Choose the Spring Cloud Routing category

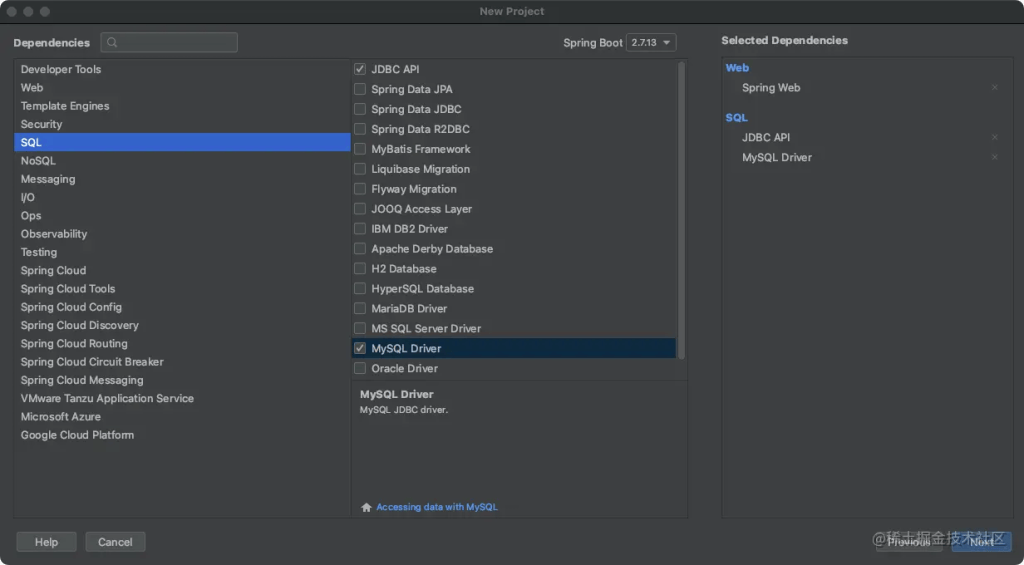tap(74, 343)
